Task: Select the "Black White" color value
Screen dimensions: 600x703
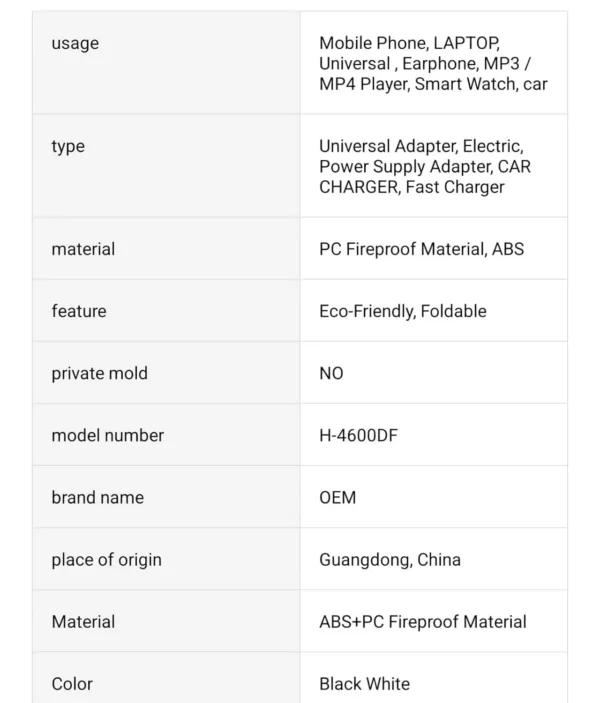Action: [364, 683]
